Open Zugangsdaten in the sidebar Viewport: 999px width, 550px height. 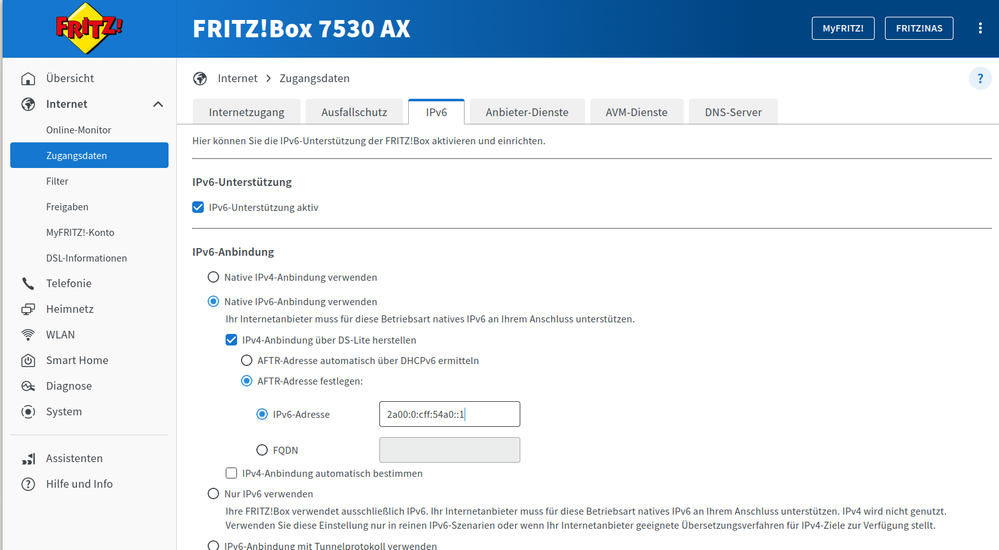[x=89, y=156]
